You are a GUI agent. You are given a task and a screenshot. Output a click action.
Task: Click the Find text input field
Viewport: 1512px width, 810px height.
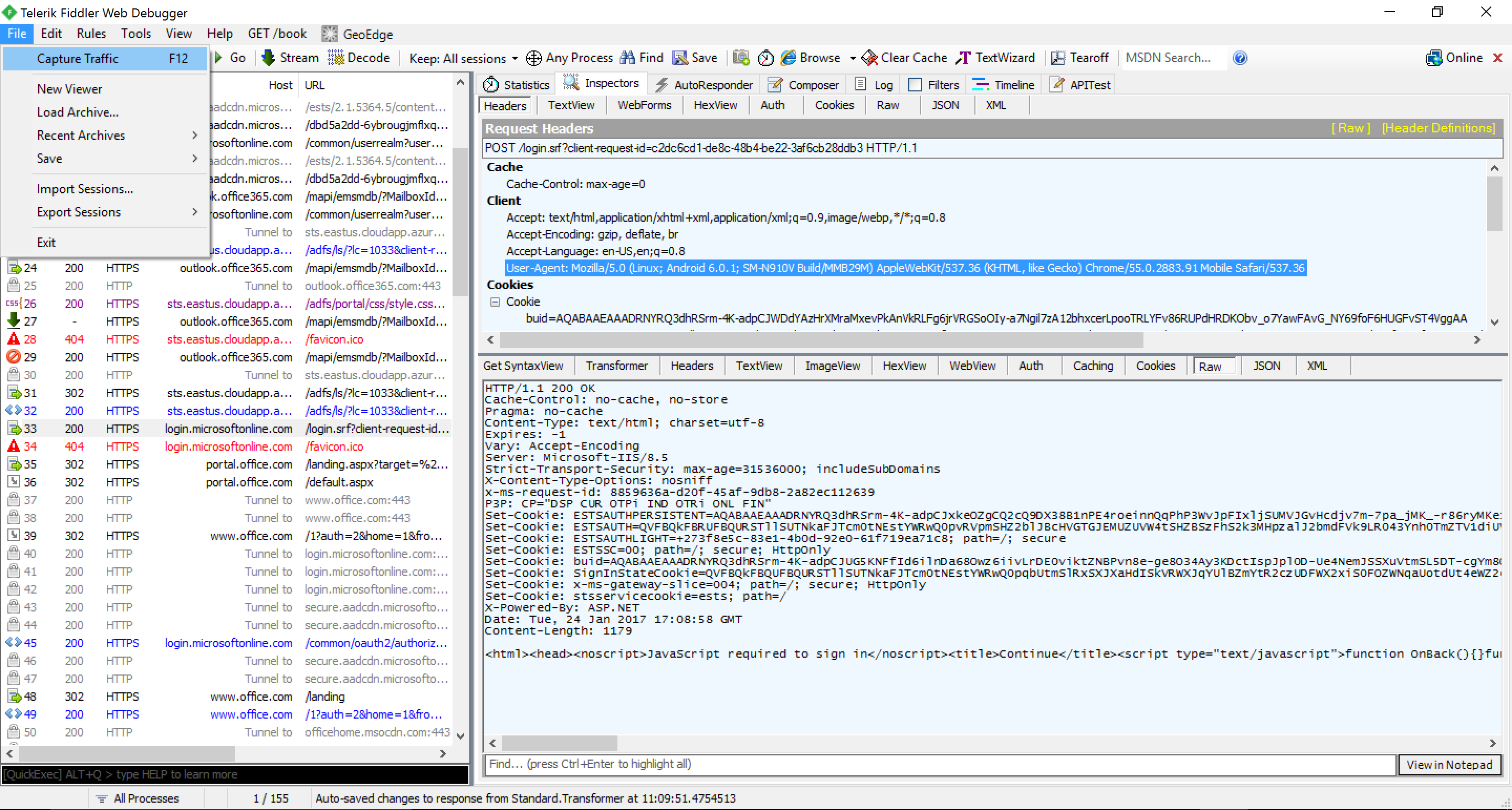click(939, 764)
